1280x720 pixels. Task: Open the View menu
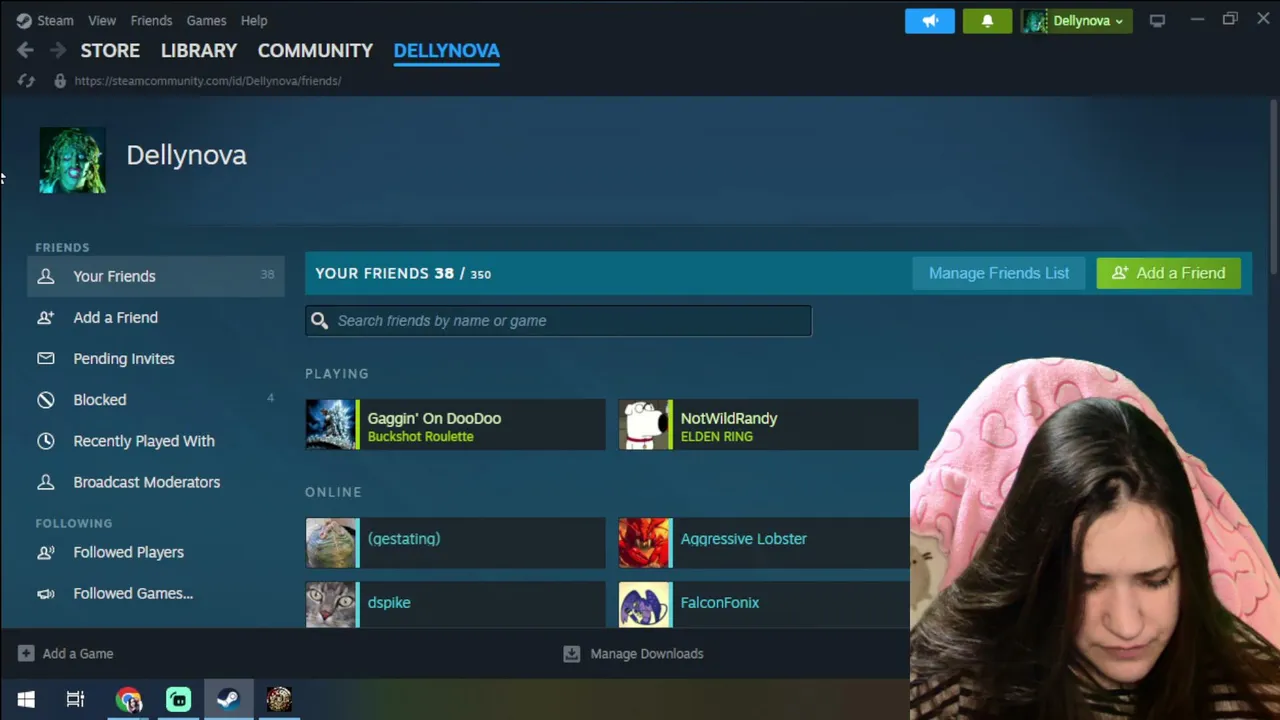pyautogui.click(x=102, y=20)
